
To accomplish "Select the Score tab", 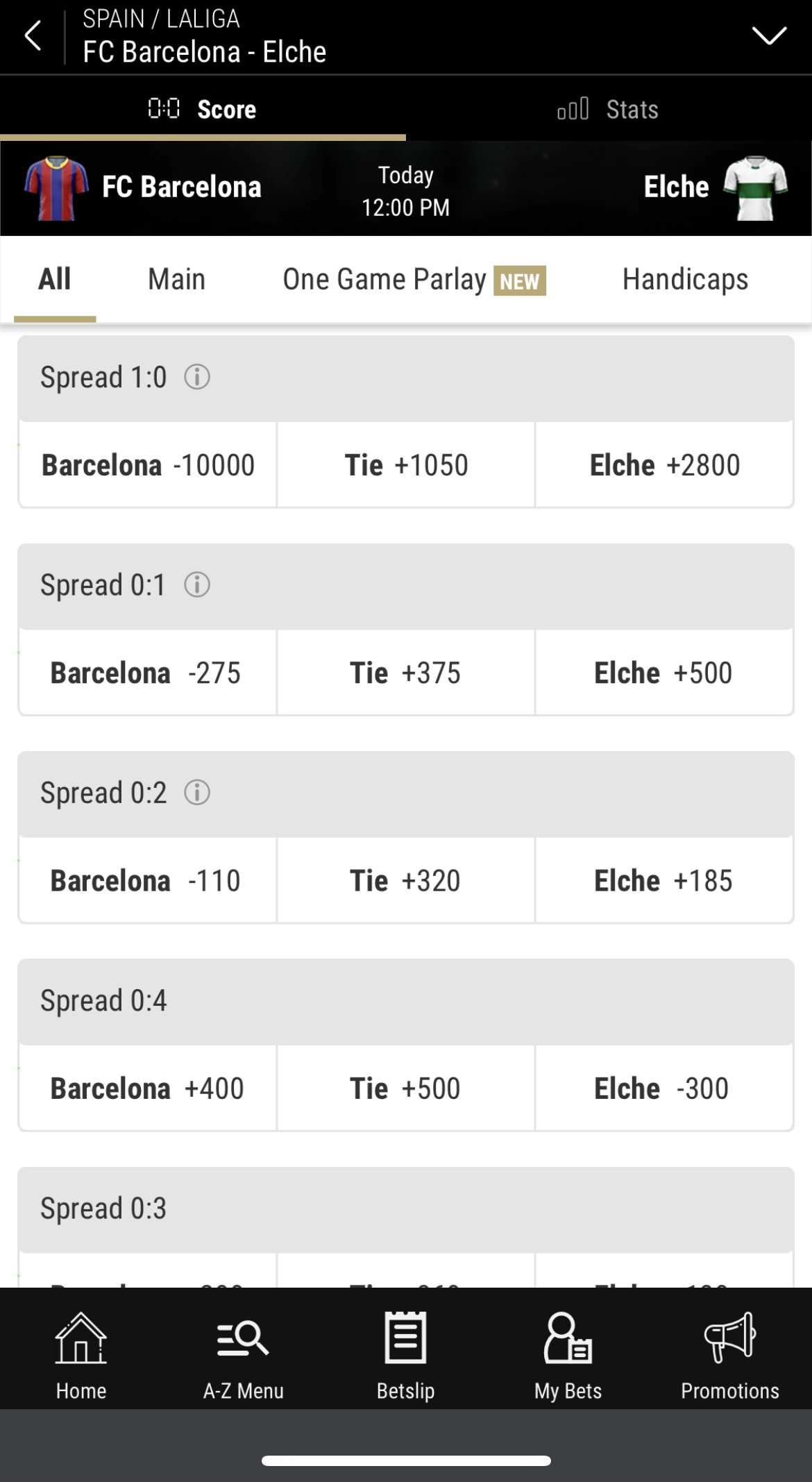I will click(x=203, y=108).
